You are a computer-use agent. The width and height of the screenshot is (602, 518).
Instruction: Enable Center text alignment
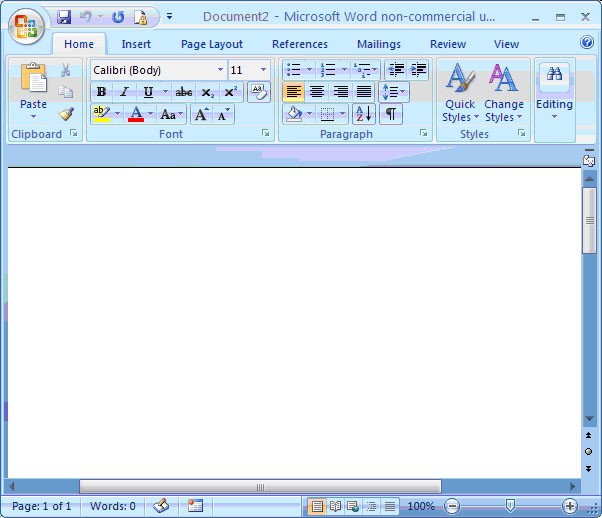pos(317,92)
